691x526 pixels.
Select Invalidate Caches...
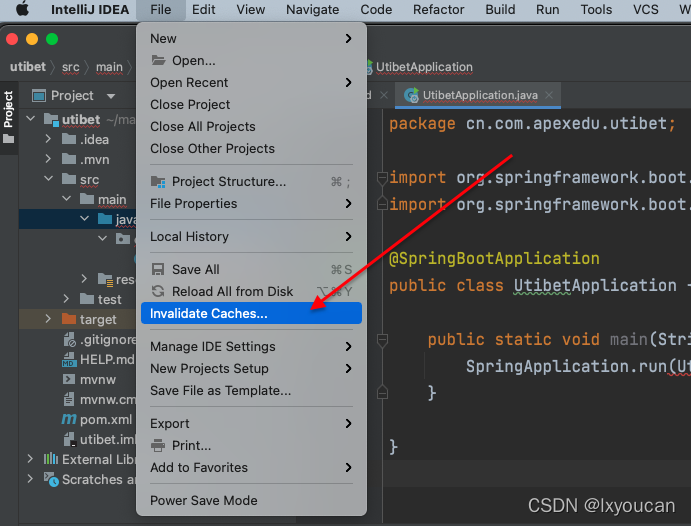click(251, 313)
